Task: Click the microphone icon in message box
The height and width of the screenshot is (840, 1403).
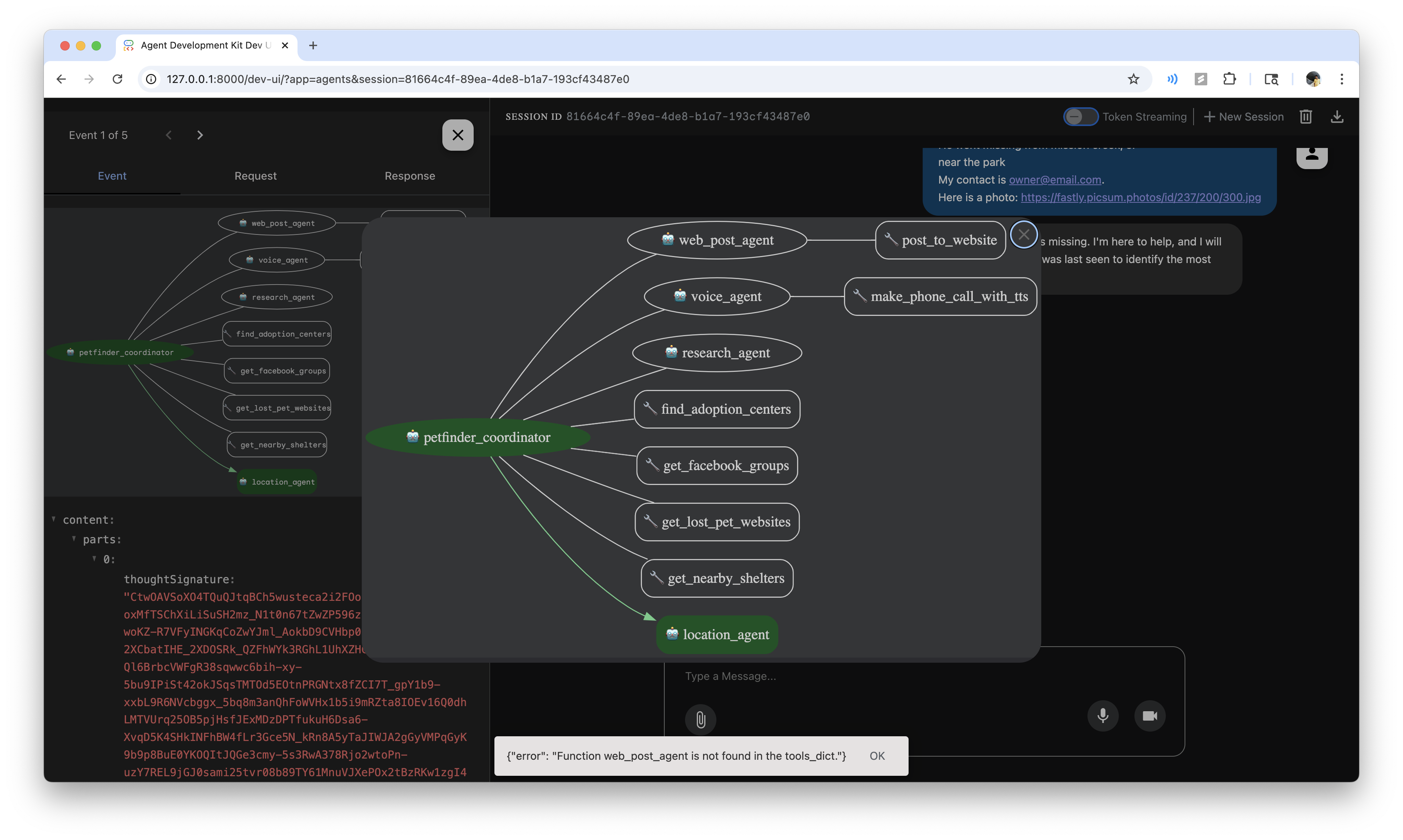Action: tap(1102, 716)
